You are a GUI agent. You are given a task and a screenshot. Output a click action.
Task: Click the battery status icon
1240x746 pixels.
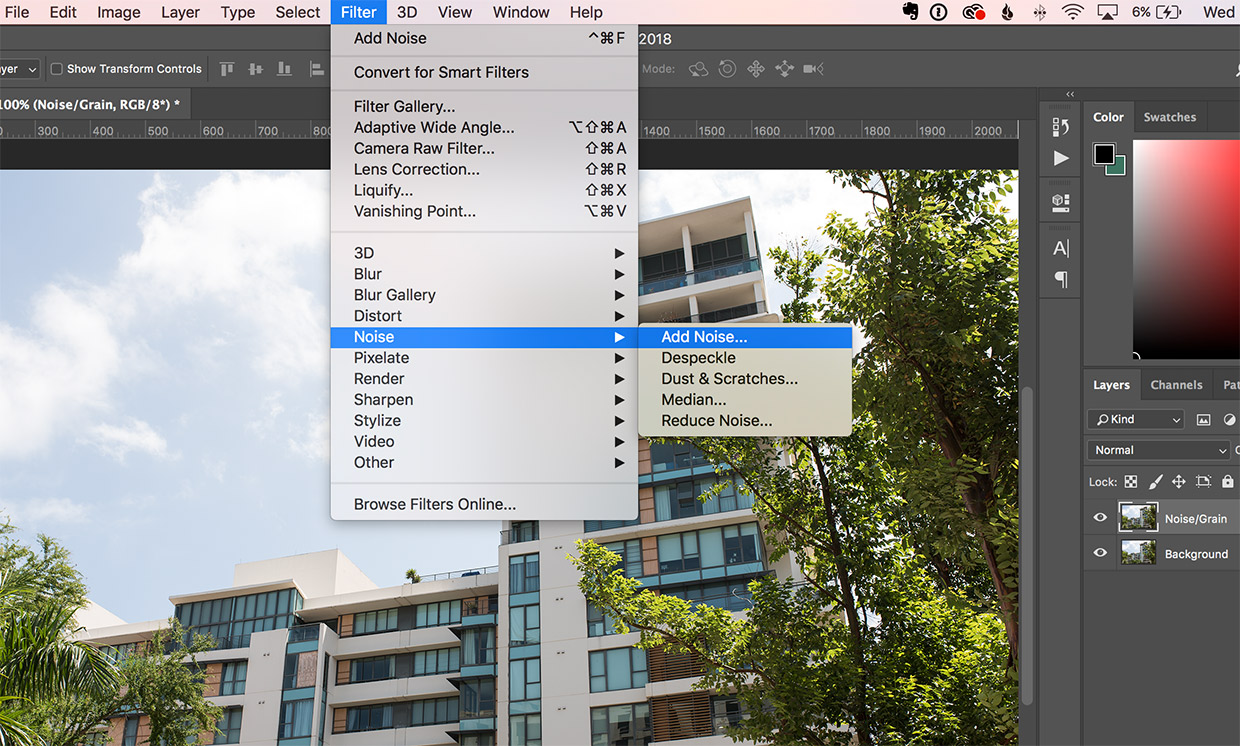(1169, 12)
